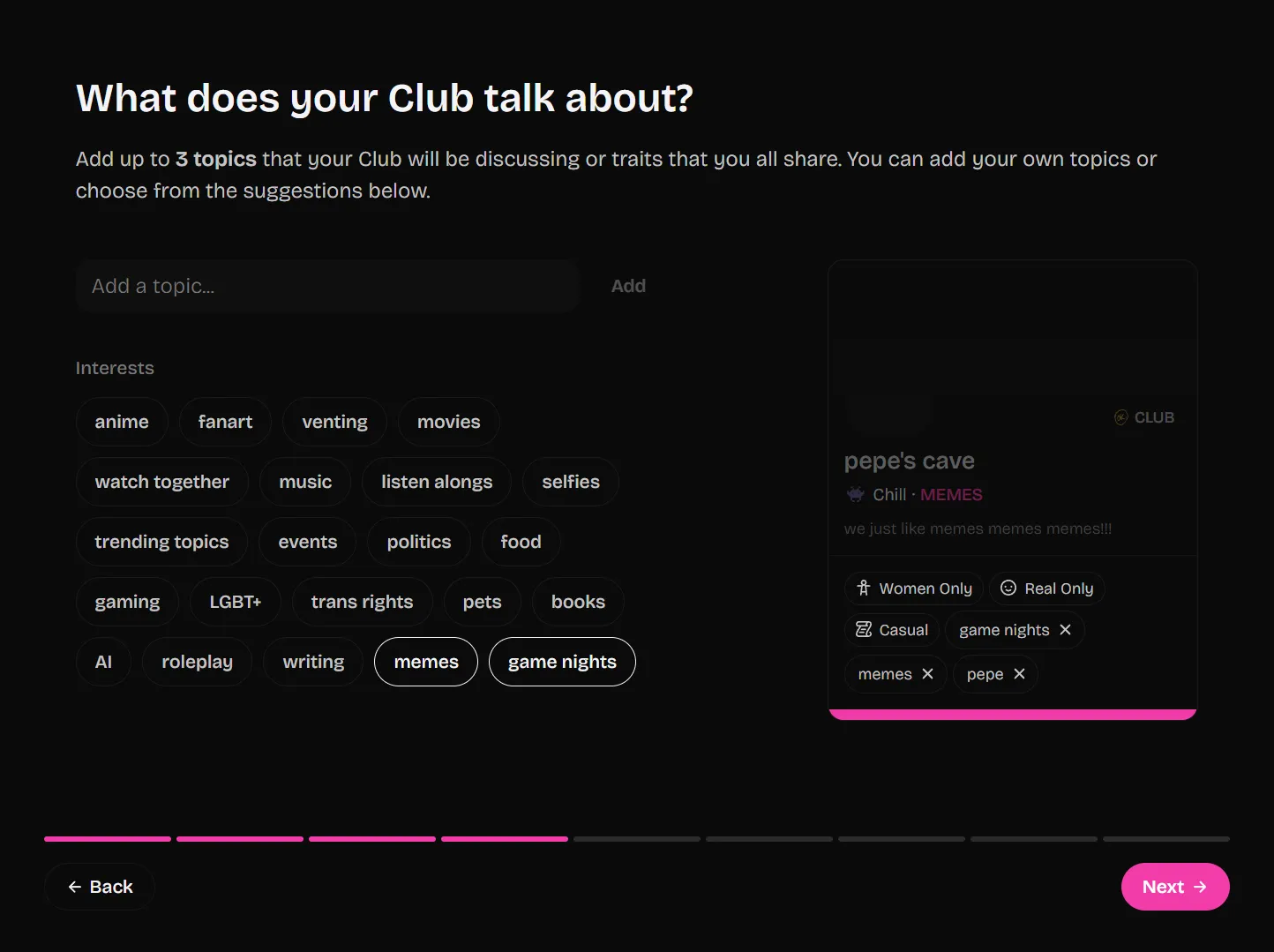Click the Women Only tag in preview

point(914,588)
